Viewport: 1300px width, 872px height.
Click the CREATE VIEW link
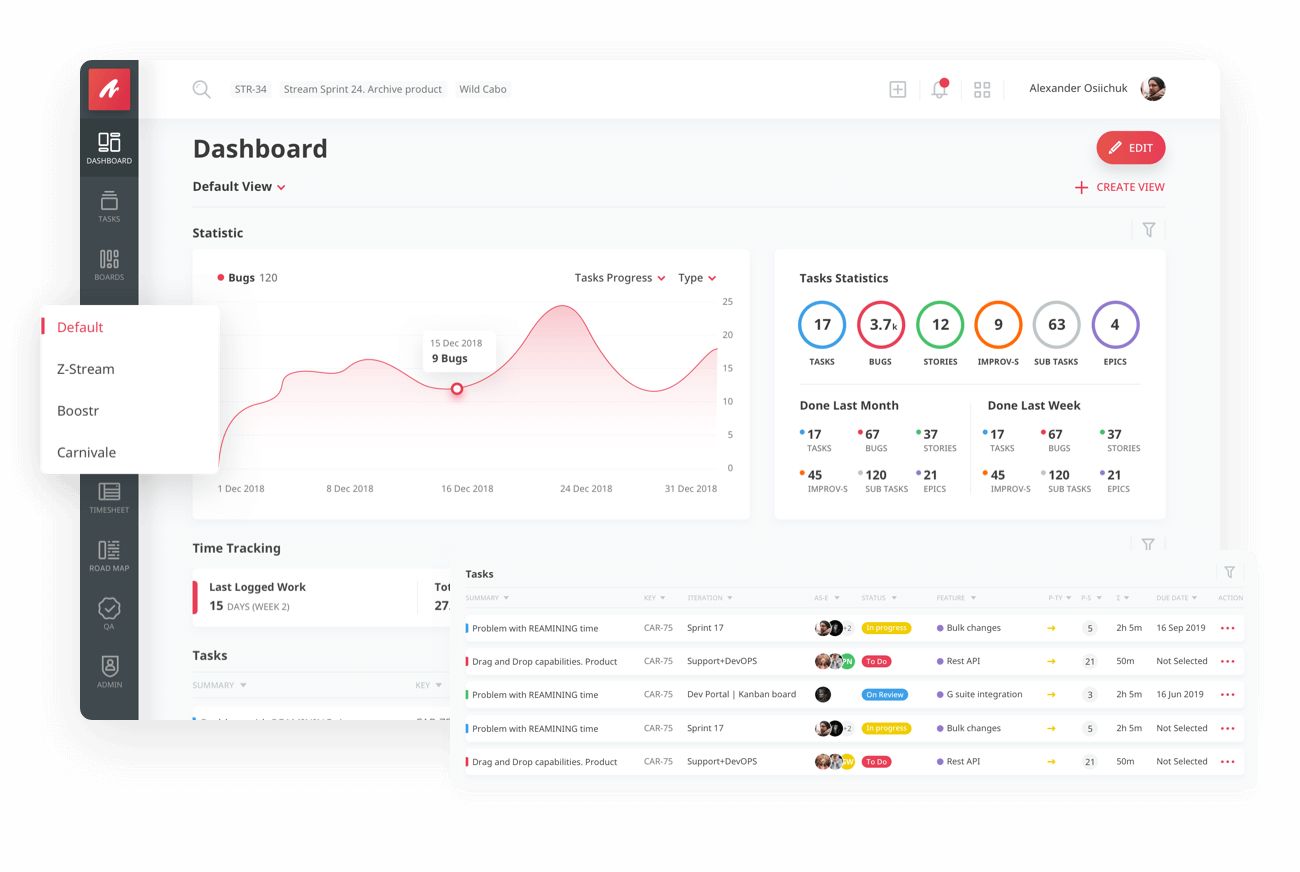click(1119, 187)
